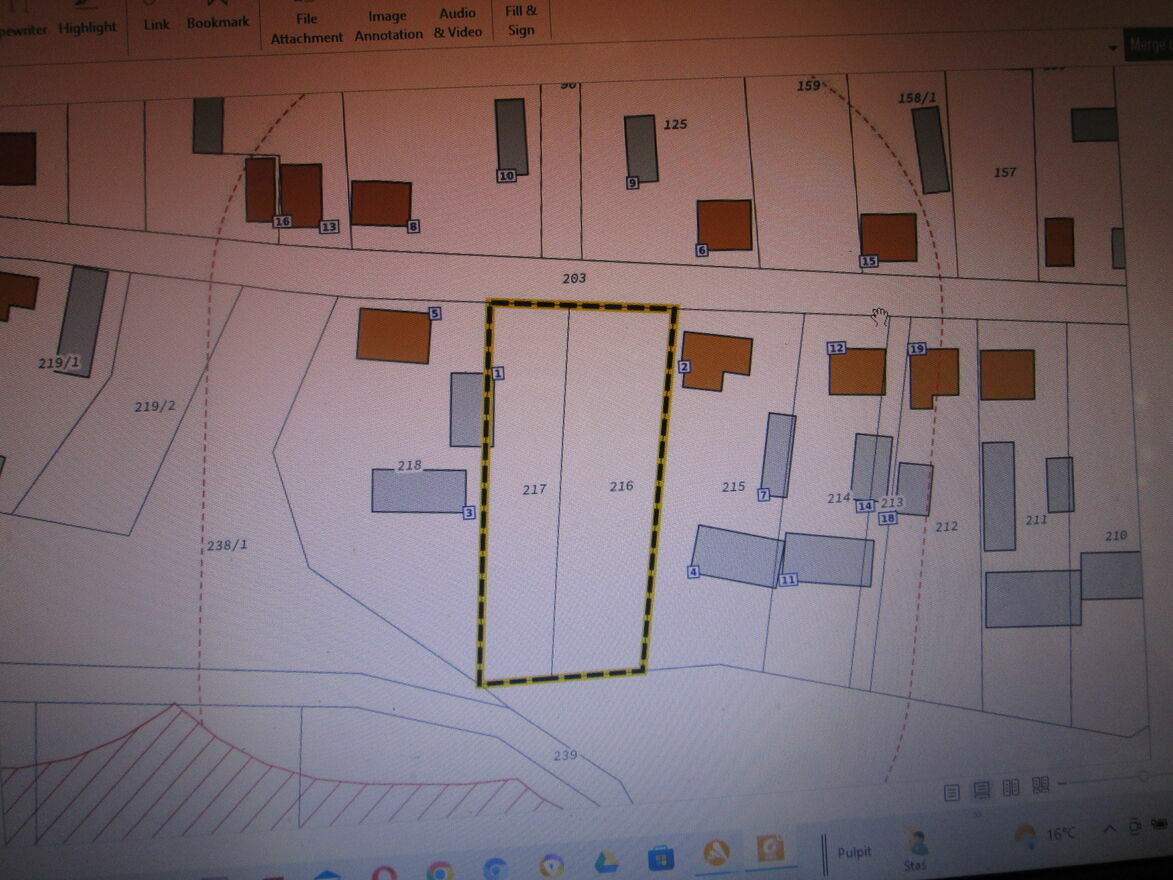
Task: Click the Link tool button
Action: [157, 23]
